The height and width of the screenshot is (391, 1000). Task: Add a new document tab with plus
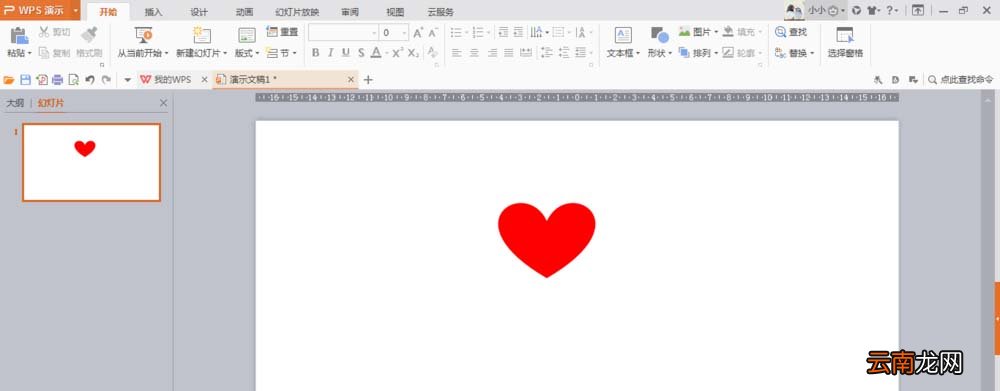tap(368, 80)
